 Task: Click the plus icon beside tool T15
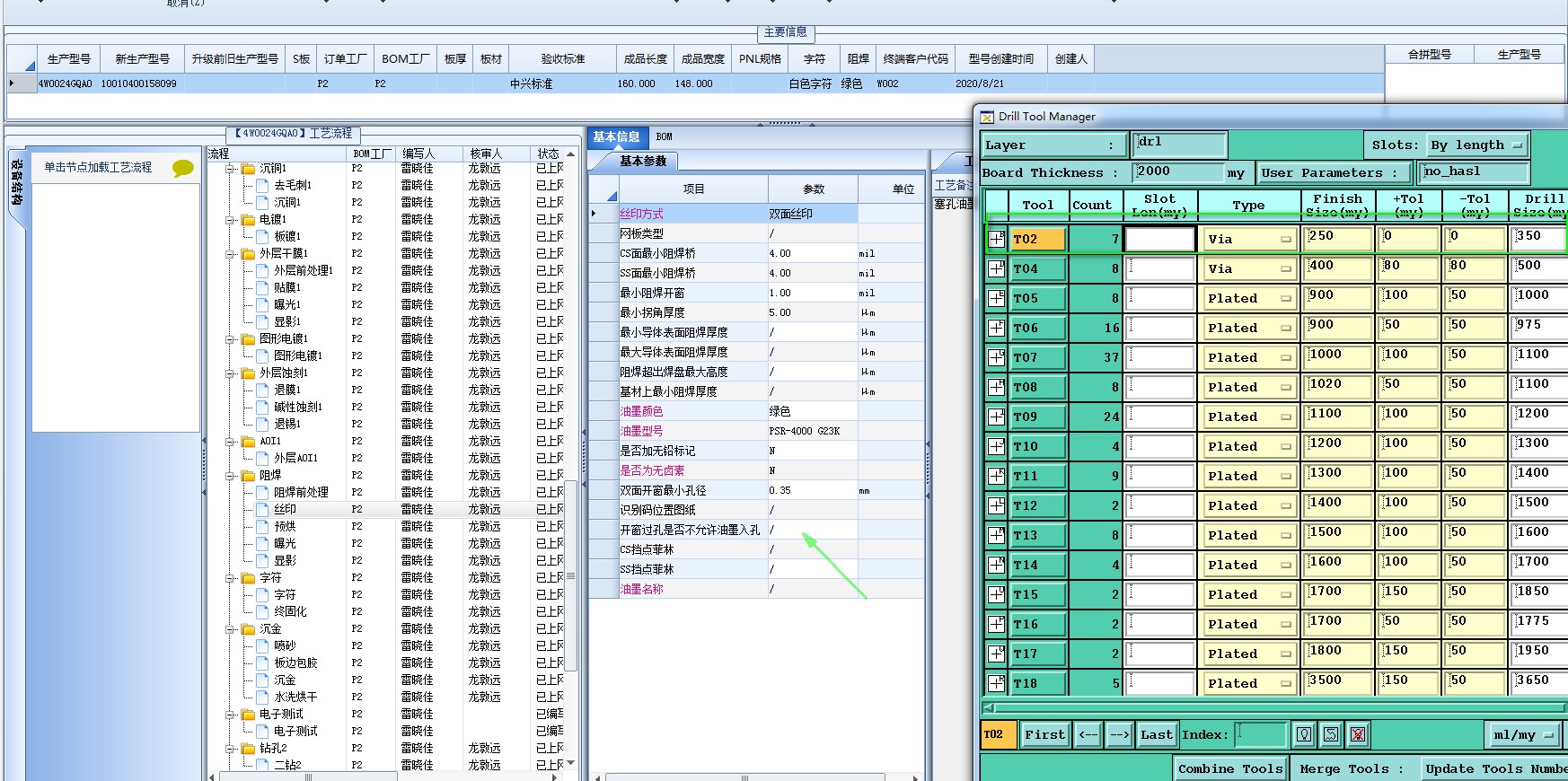996,594
